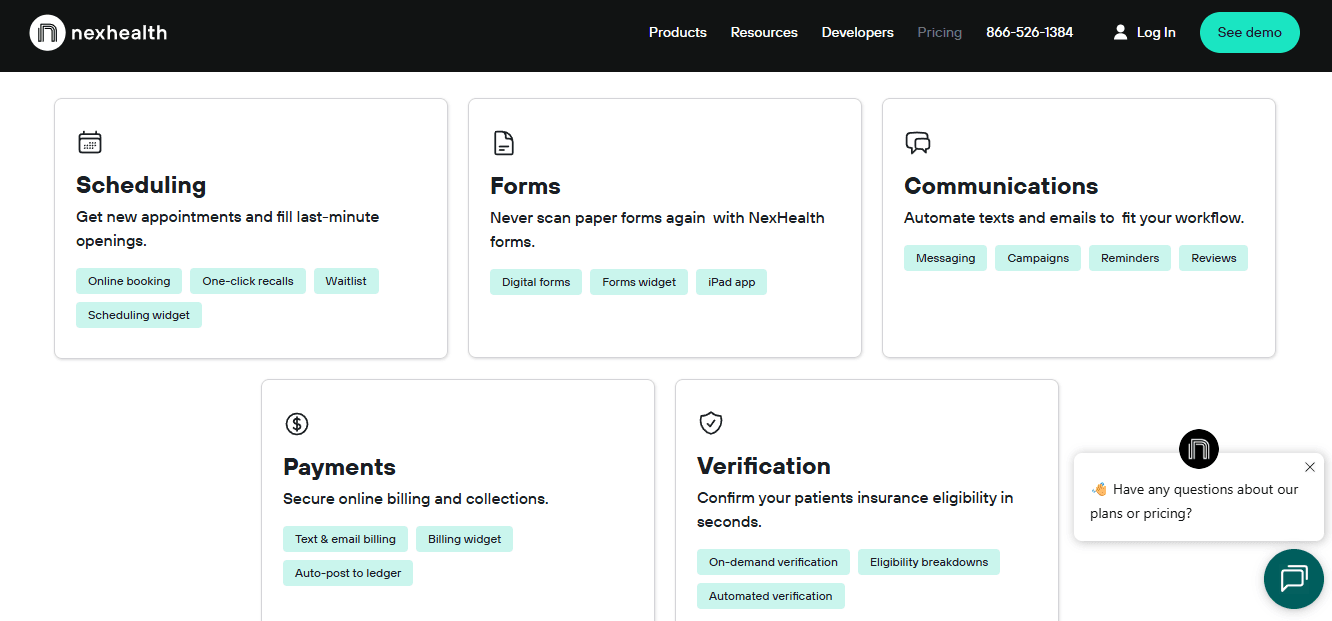Click "Automate texts and emails" description
The height and width of the screenshot is (621, 1332).
click(x=1074, y=218)
